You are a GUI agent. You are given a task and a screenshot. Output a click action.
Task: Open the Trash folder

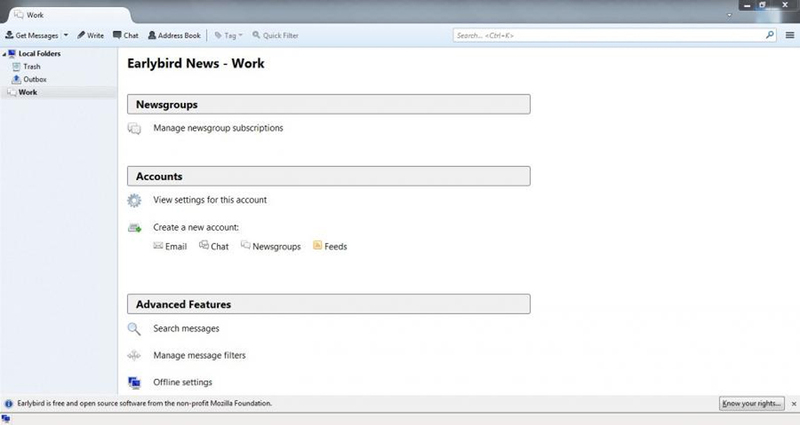32,66
